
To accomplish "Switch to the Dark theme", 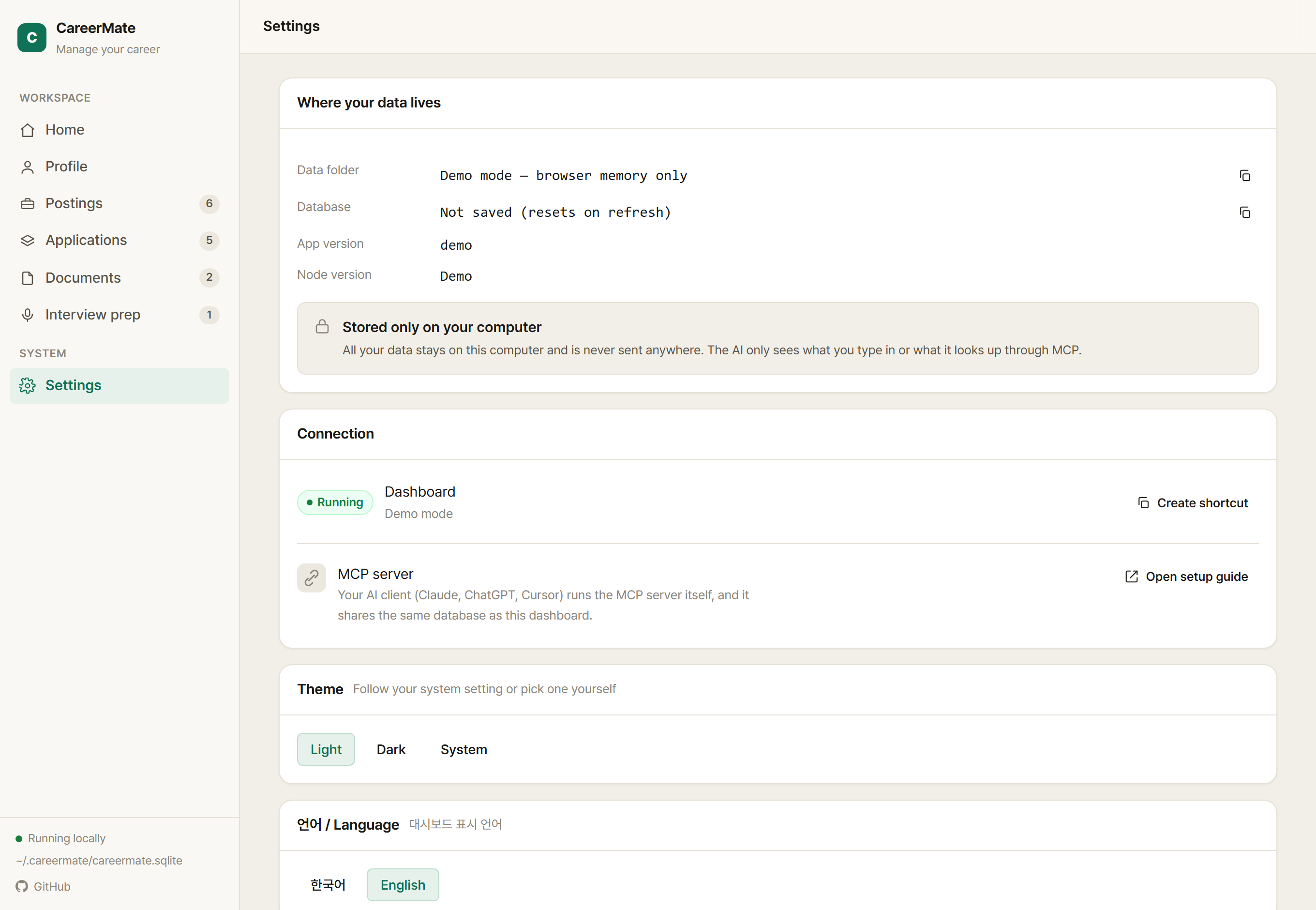I will click(x=391, y=749).
